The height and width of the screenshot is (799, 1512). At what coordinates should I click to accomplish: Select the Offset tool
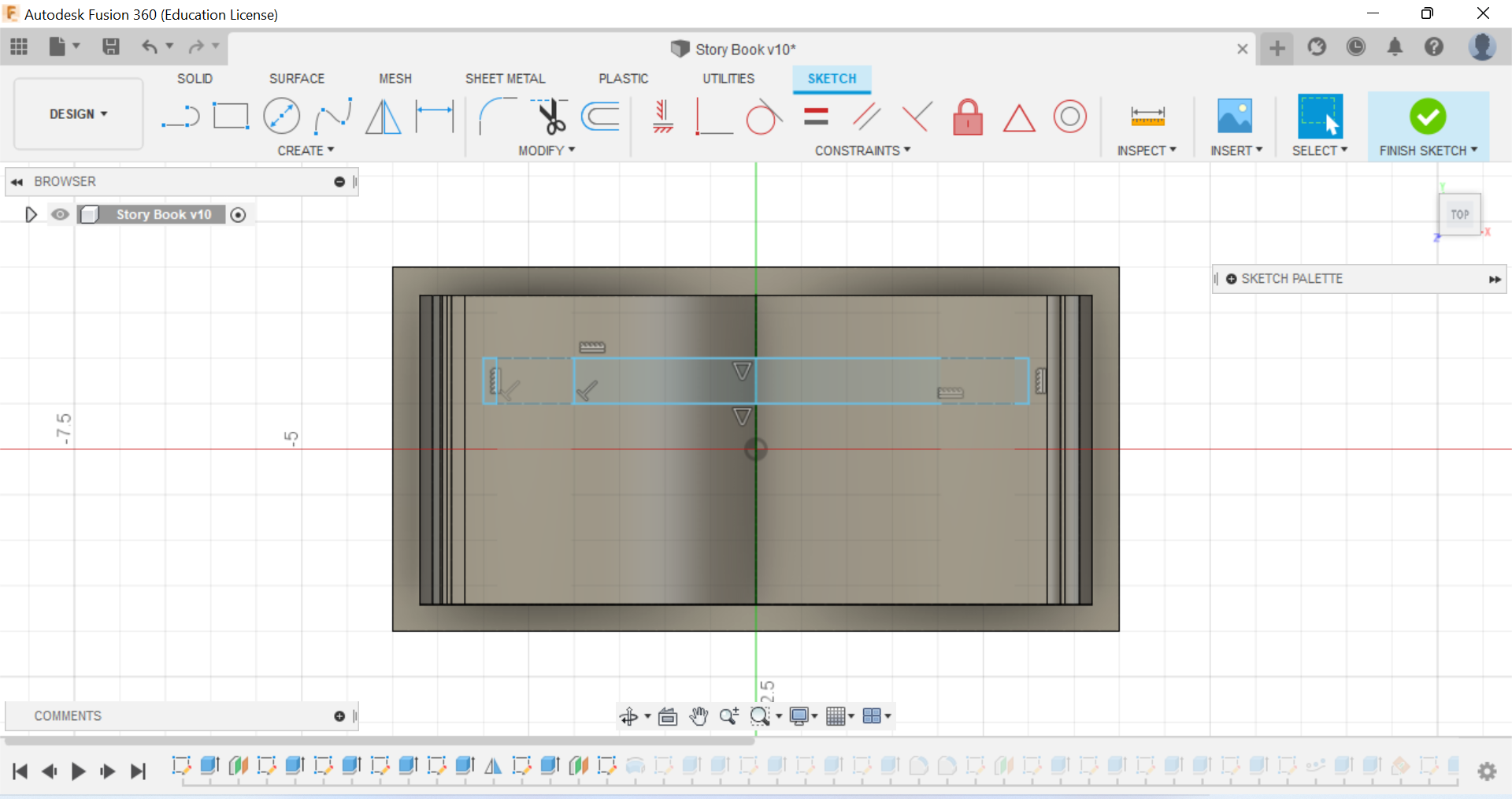tap(600, 117)
